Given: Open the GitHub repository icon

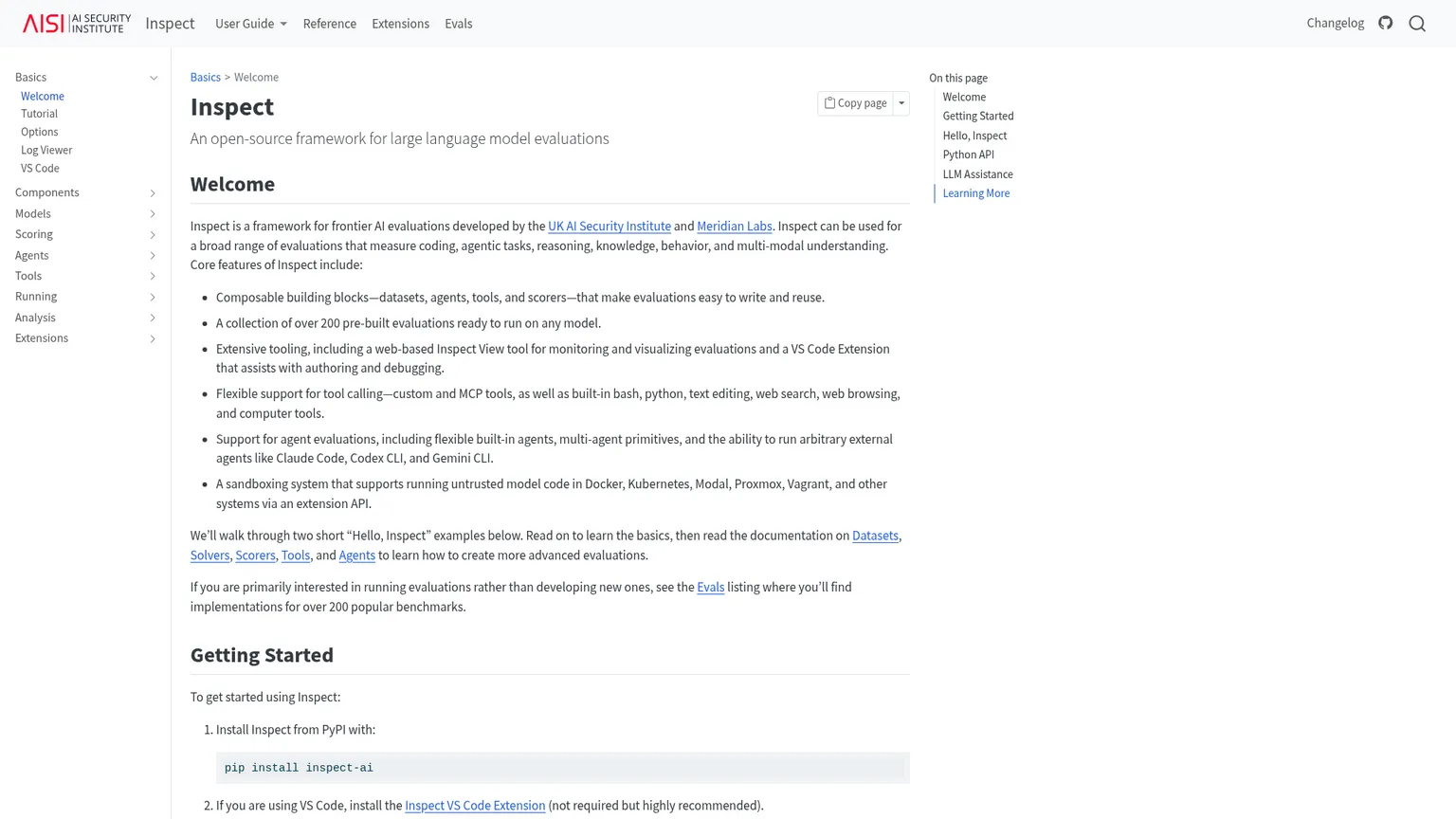Looking at the screenshot, I should [1386, 23].
